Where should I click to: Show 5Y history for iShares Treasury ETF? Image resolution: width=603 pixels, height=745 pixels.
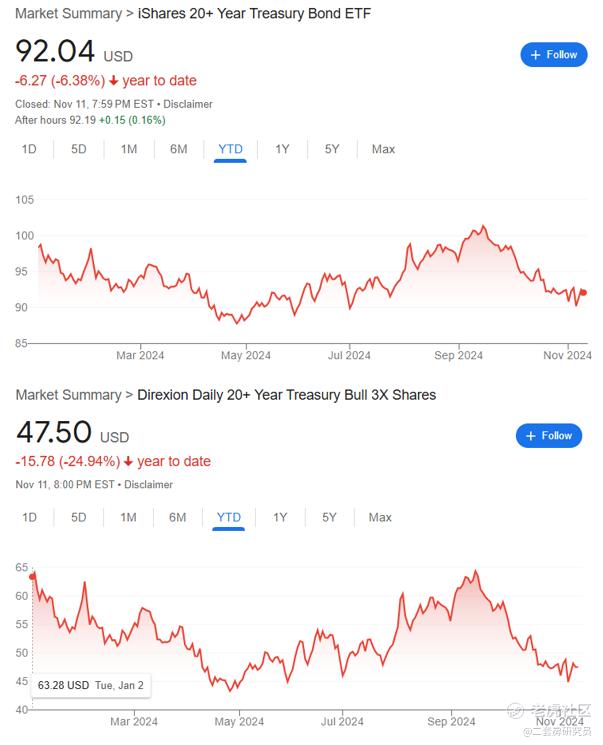click(332, 149)
